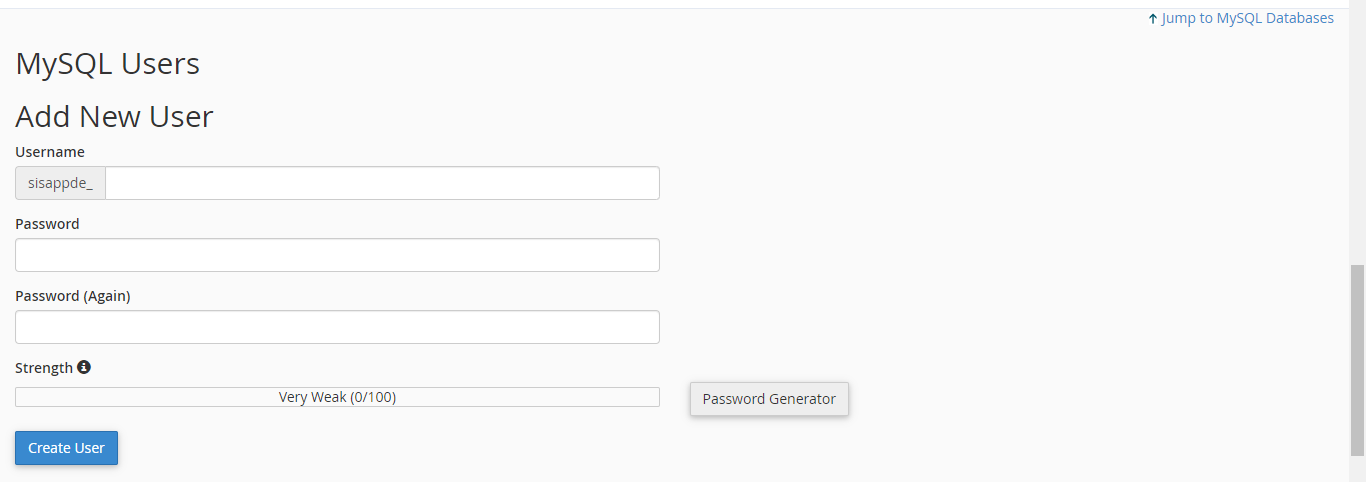Click the up-arrow icon before Jump to MySQL Databases
This screenshot has height=482, width=1366.
point(1153,18)
